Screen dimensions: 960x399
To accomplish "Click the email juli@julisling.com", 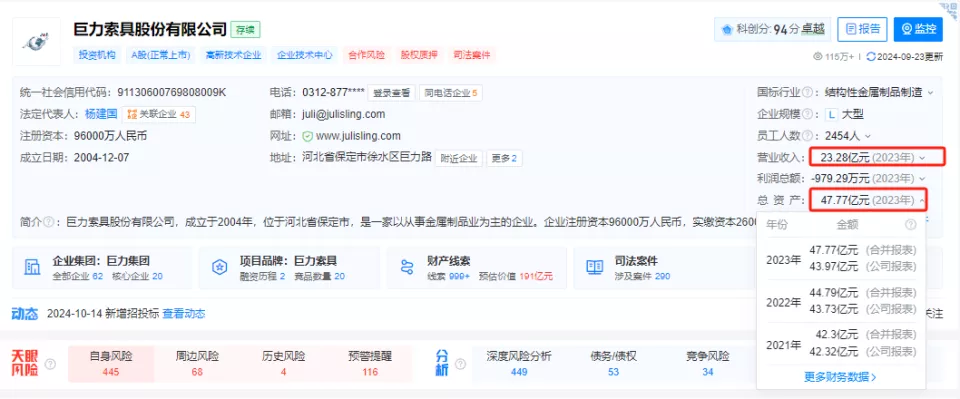I will pos(343,114).
